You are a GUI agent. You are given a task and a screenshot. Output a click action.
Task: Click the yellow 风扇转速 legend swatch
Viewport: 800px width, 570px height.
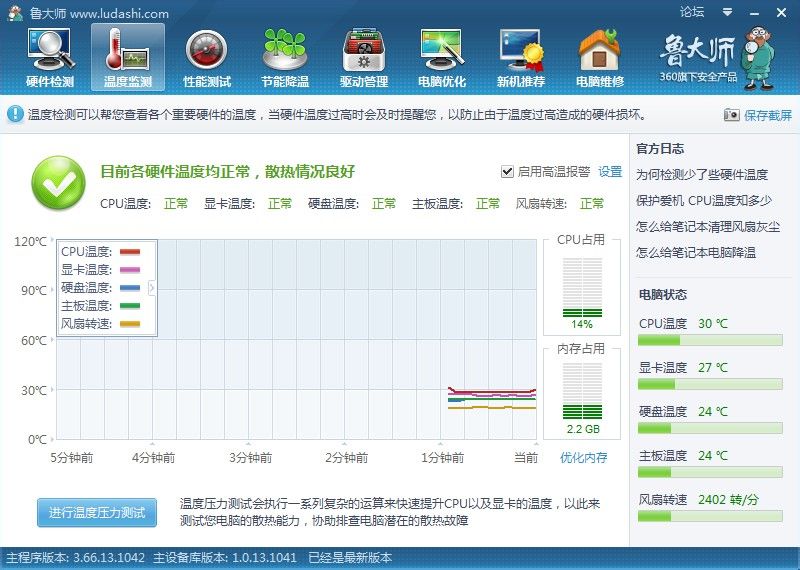(x=130, y=324)
